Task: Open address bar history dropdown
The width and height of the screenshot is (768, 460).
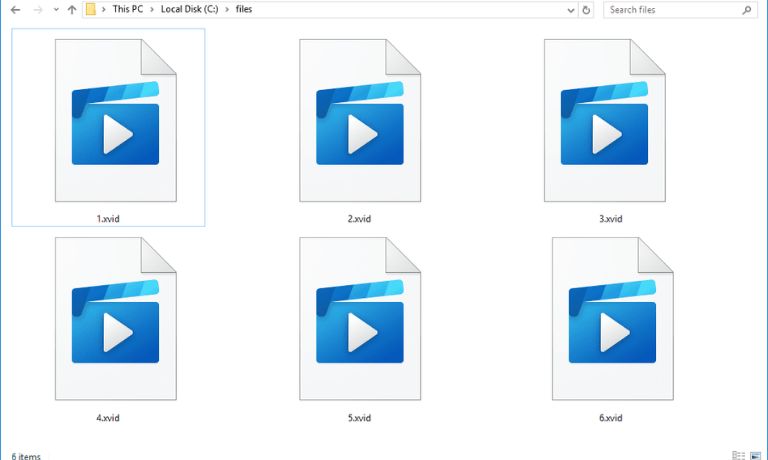Action: tap(571, 10)
